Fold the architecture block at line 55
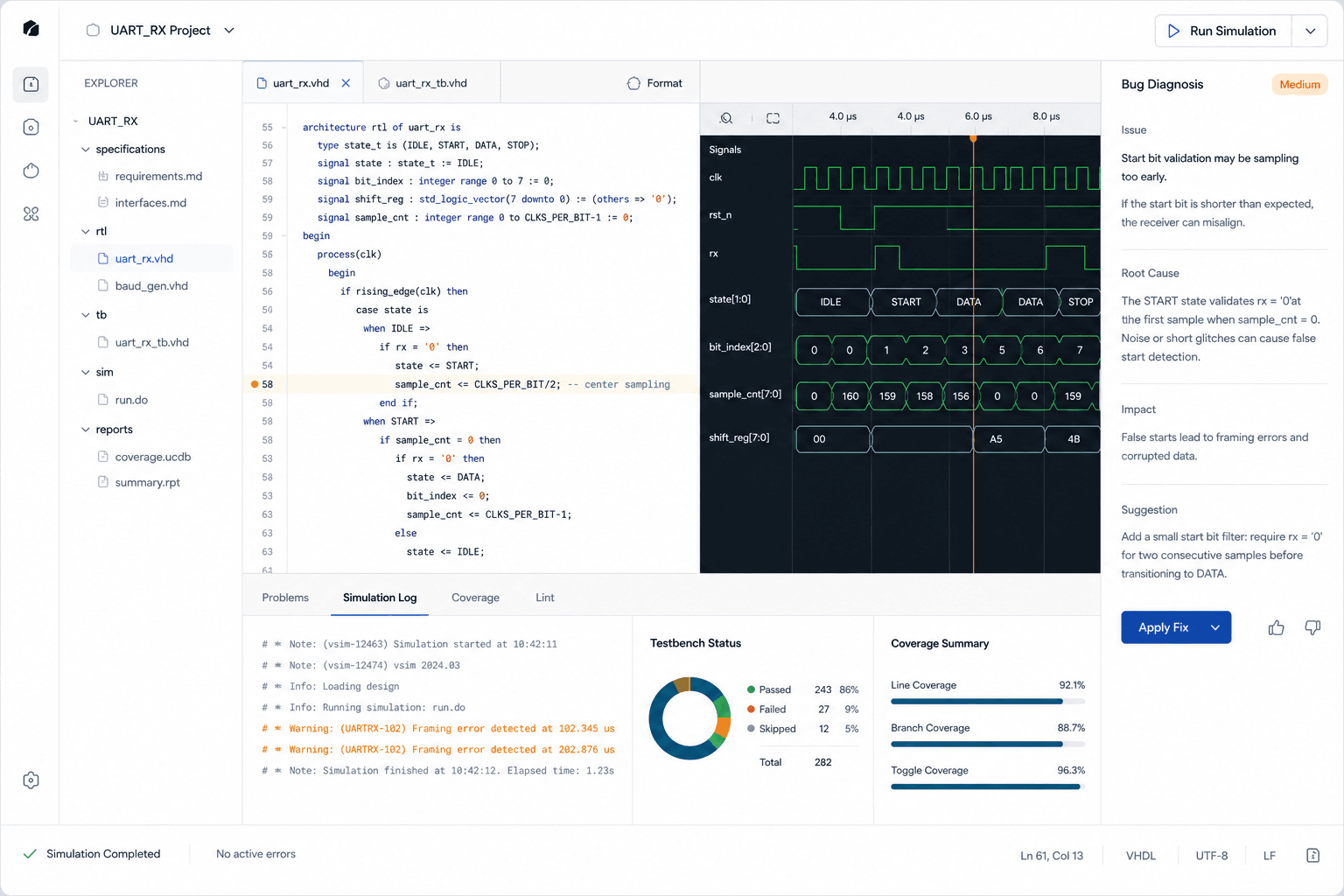The image size is (1344, 896). tap(283, 128)
